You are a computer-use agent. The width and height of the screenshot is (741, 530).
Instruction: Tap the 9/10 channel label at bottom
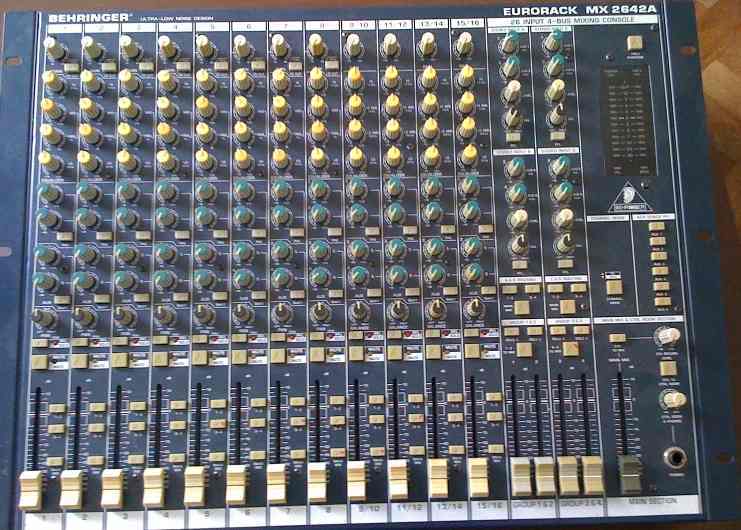point(370,508)
